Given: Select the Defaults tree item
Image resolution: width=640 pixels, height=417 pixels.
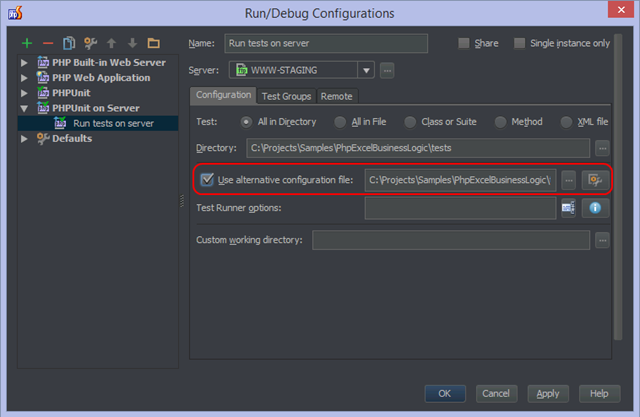Looking at the screenshot, I should click(98, 138).
